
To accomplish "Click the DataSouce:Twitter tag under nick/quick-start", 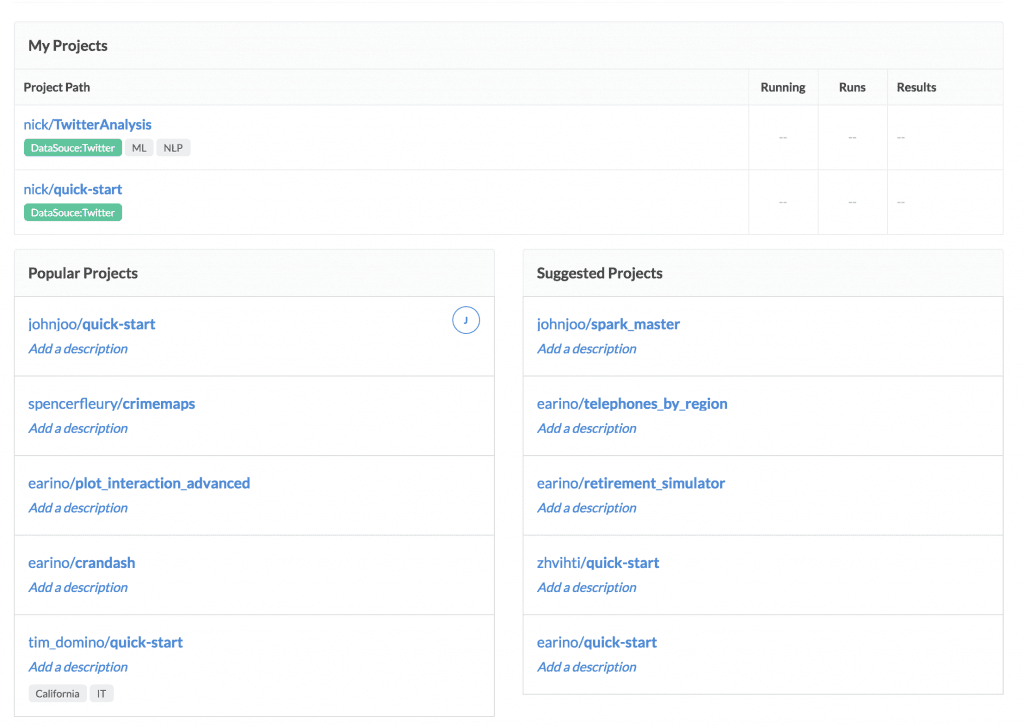I will point(72,213).
